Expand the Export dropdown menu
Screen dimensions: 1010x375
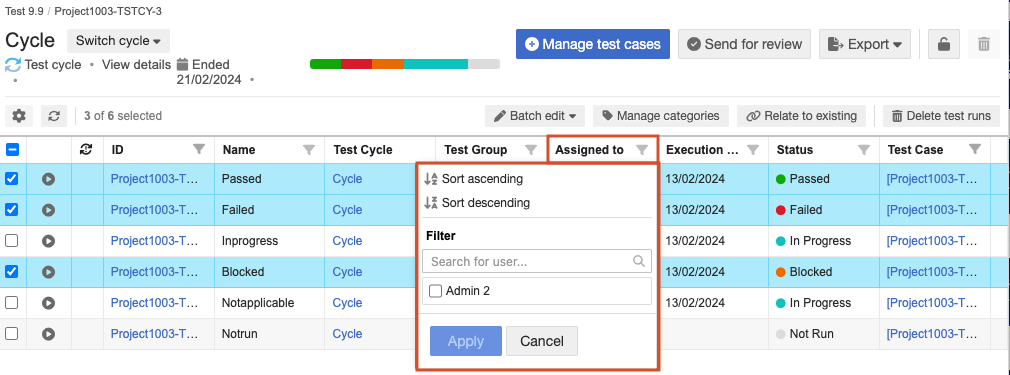click(x=865, y=44)
